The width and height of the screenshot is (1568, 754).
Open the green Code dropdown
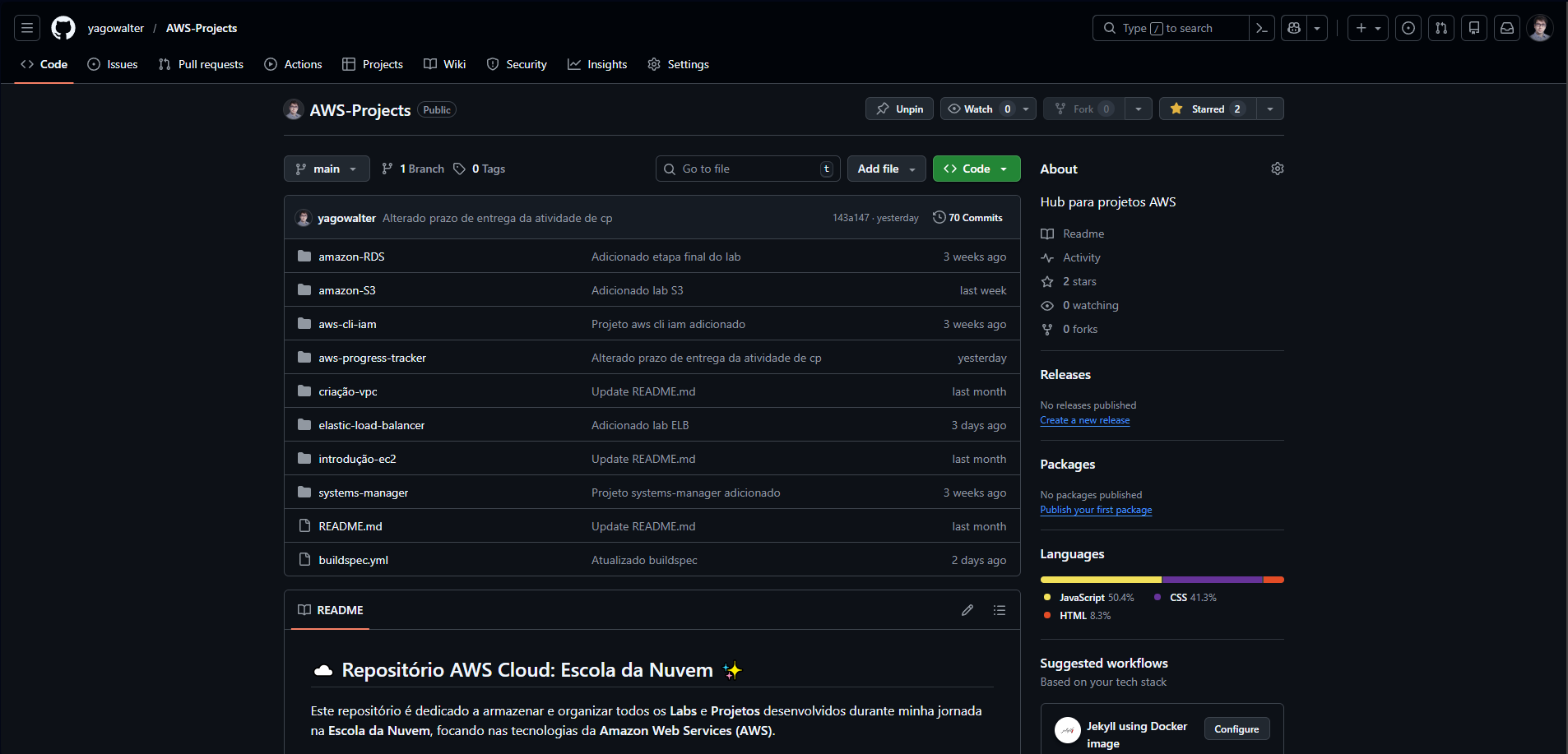click(977, 169)
